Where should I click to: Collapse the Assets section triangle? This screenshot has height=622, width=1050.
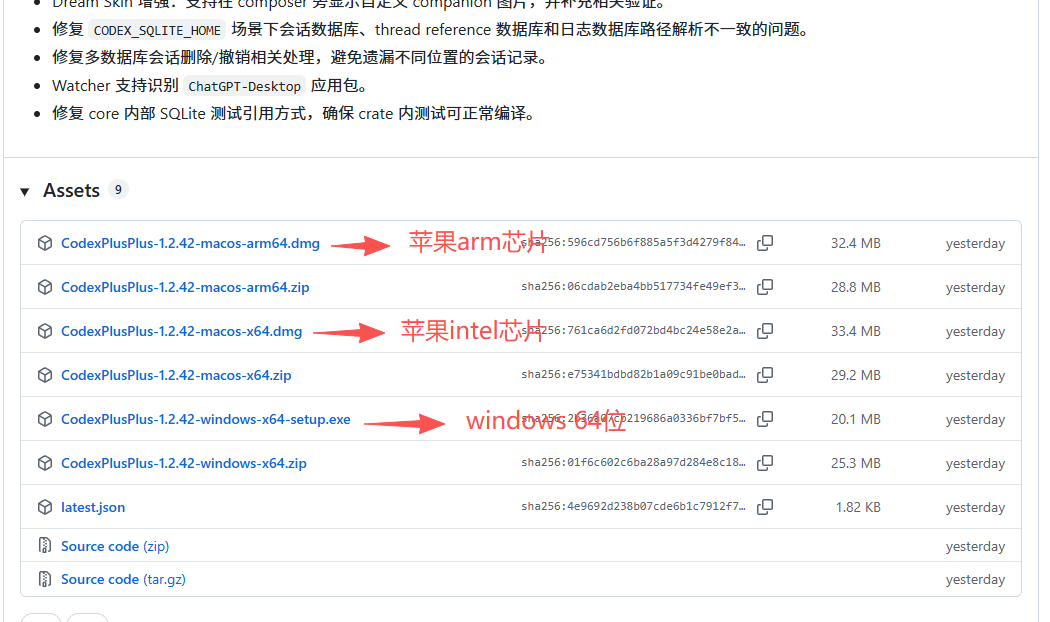(25, 192)
